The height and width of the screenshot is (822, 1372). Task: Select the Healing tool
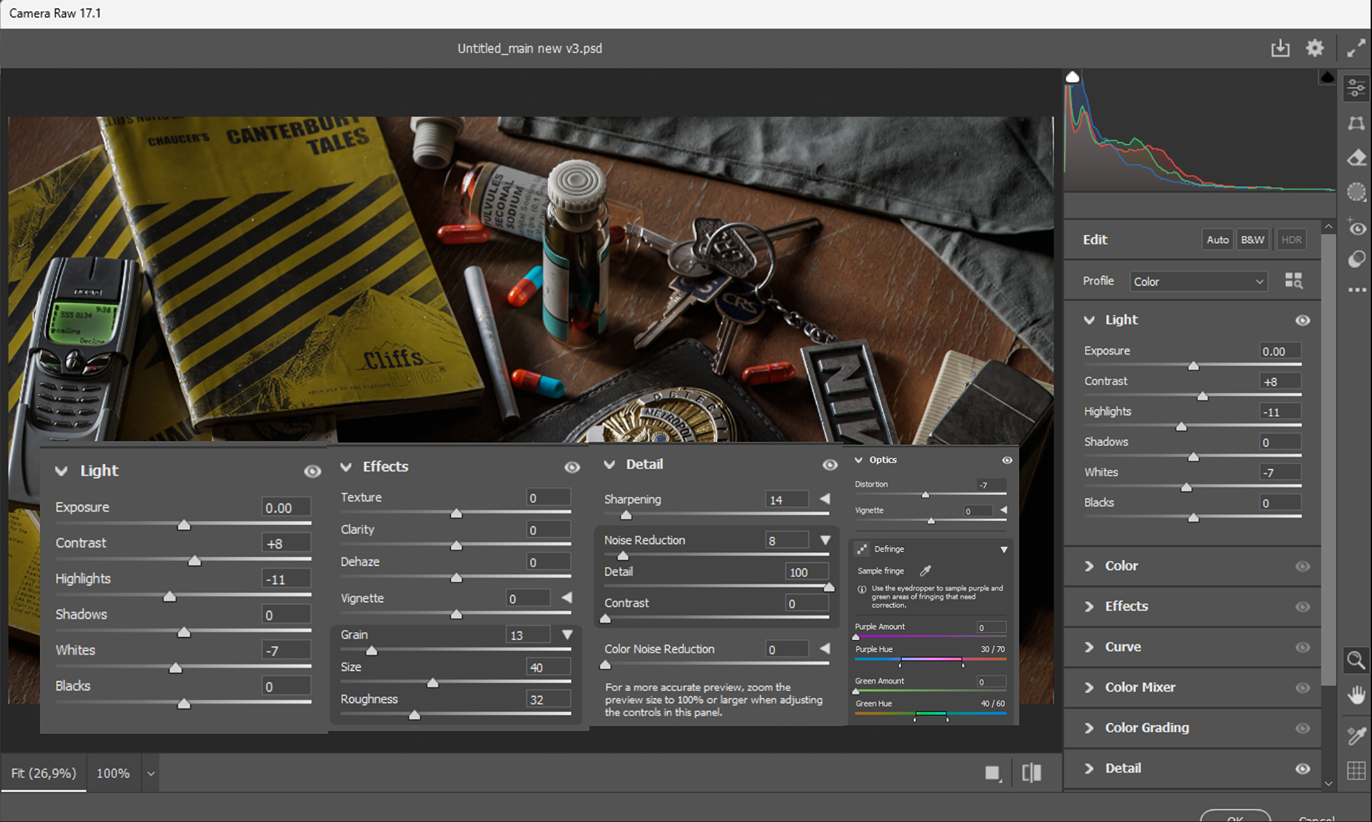click(x=1356, y=157)
